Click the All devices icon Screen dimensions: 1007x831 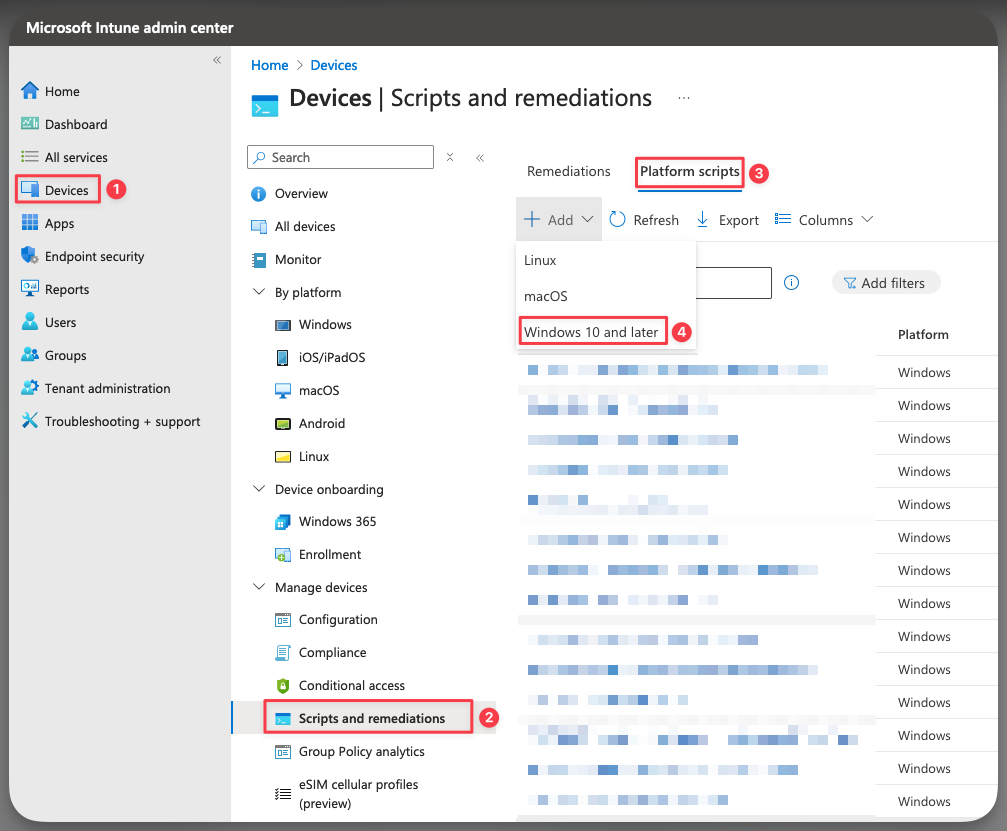click(x=258, y=227)
